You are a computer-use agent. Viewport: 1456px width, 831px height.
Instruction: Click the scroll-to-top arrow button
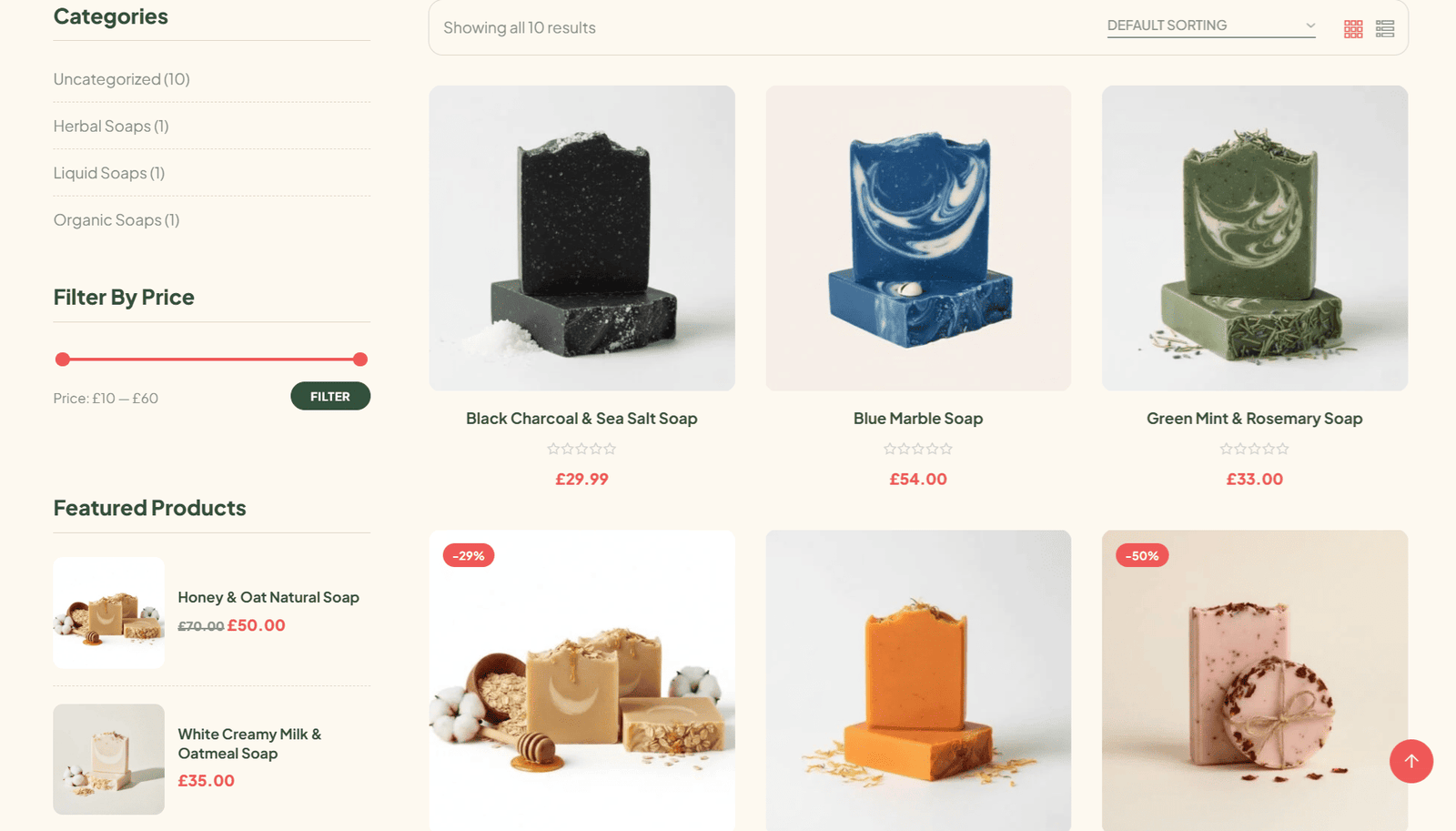click(x=1411, y=761)
